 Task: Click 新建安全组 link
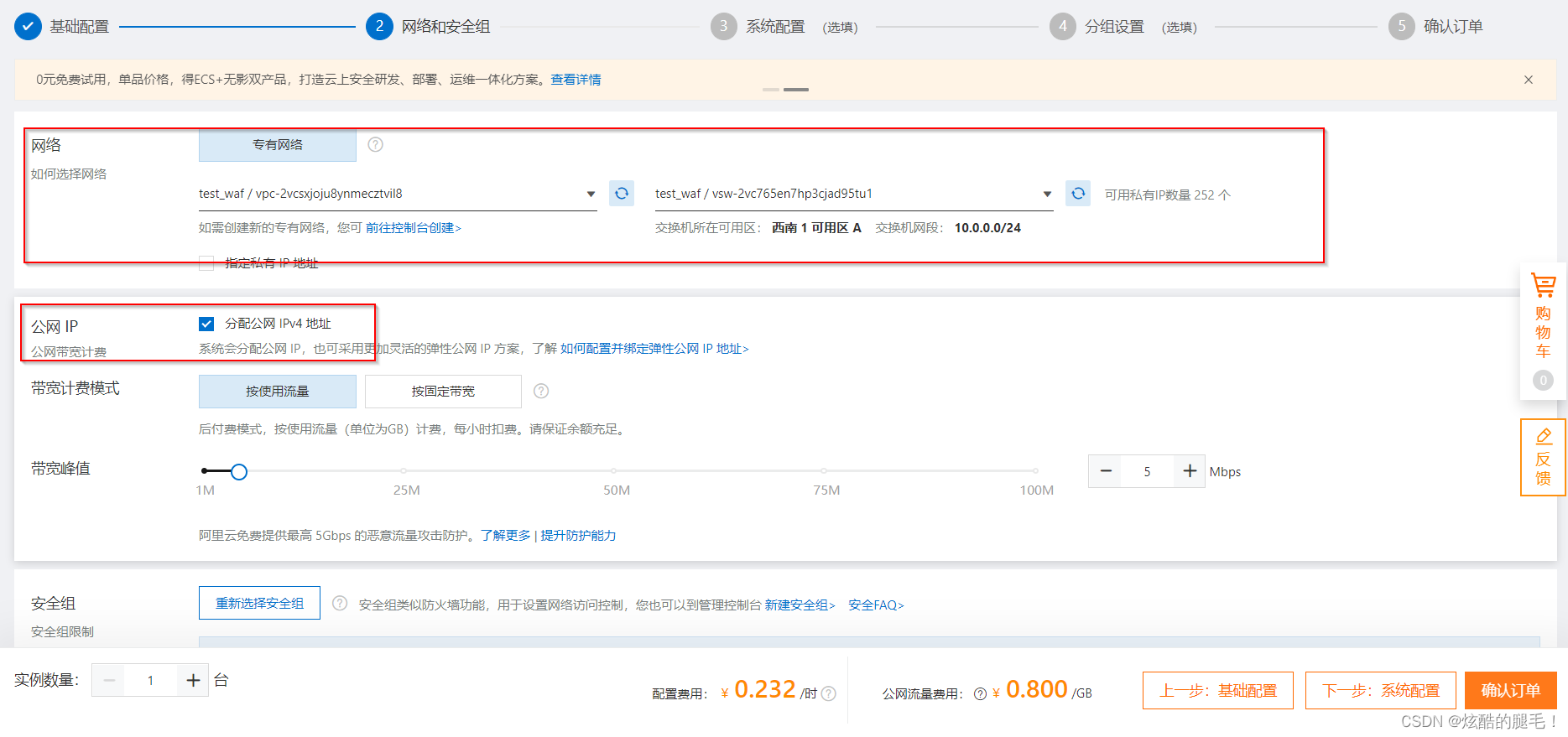tap(800, 605)
